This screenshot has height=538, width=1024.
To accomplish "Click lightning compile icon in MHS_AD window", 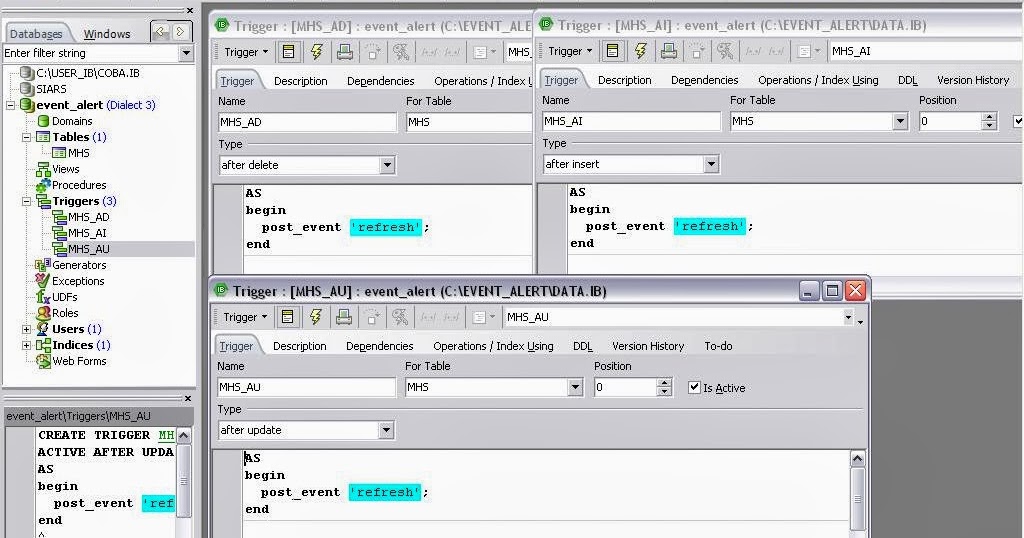I will coord(317,52).
